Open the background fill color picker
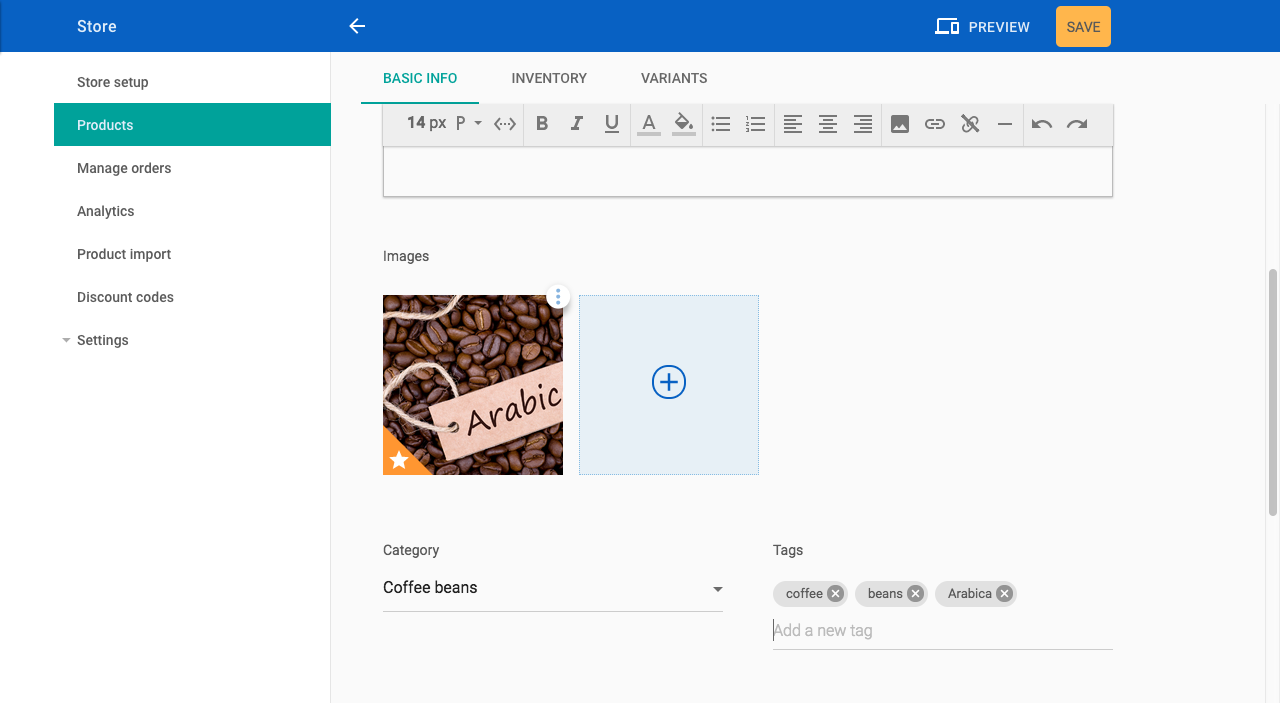 [x=684, y=124]
